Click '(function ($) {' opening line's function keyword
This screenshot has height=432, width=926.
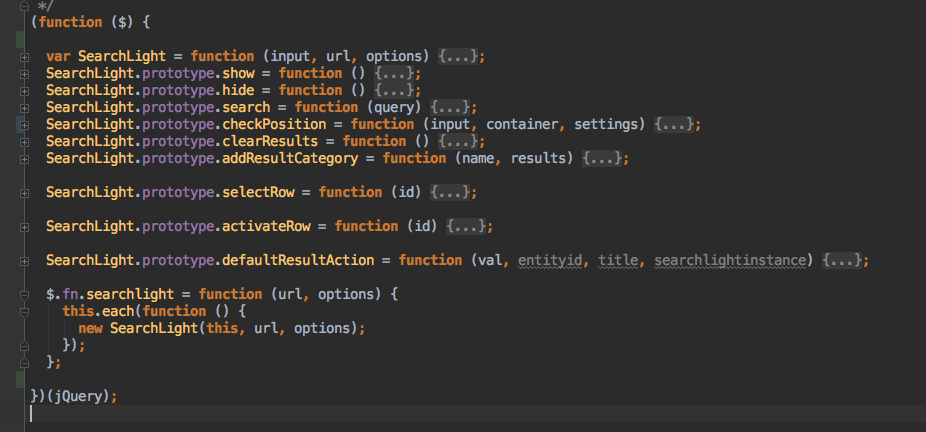click(x=70, y=22)
